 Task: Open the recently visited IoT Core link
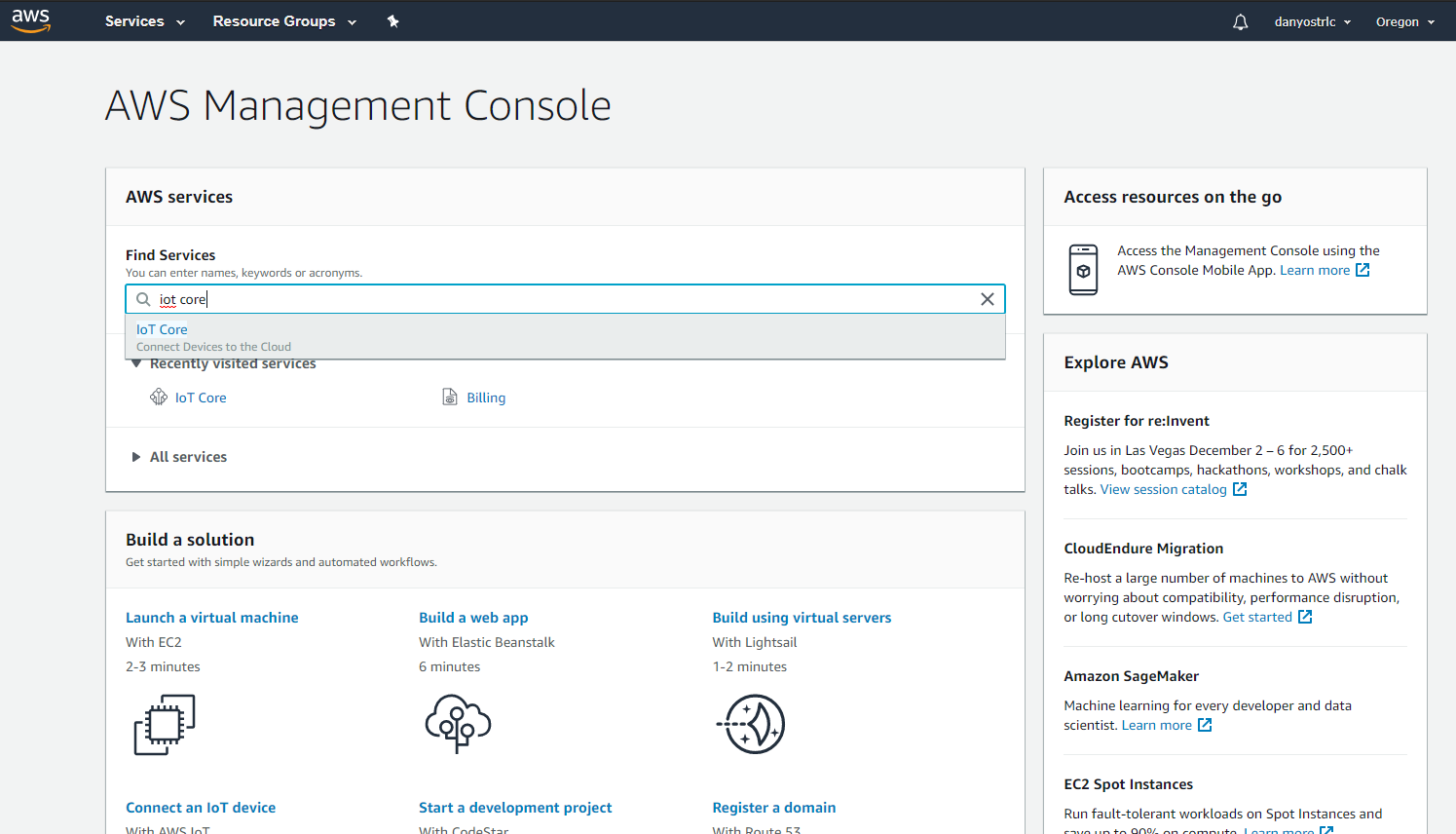point(201,398)
